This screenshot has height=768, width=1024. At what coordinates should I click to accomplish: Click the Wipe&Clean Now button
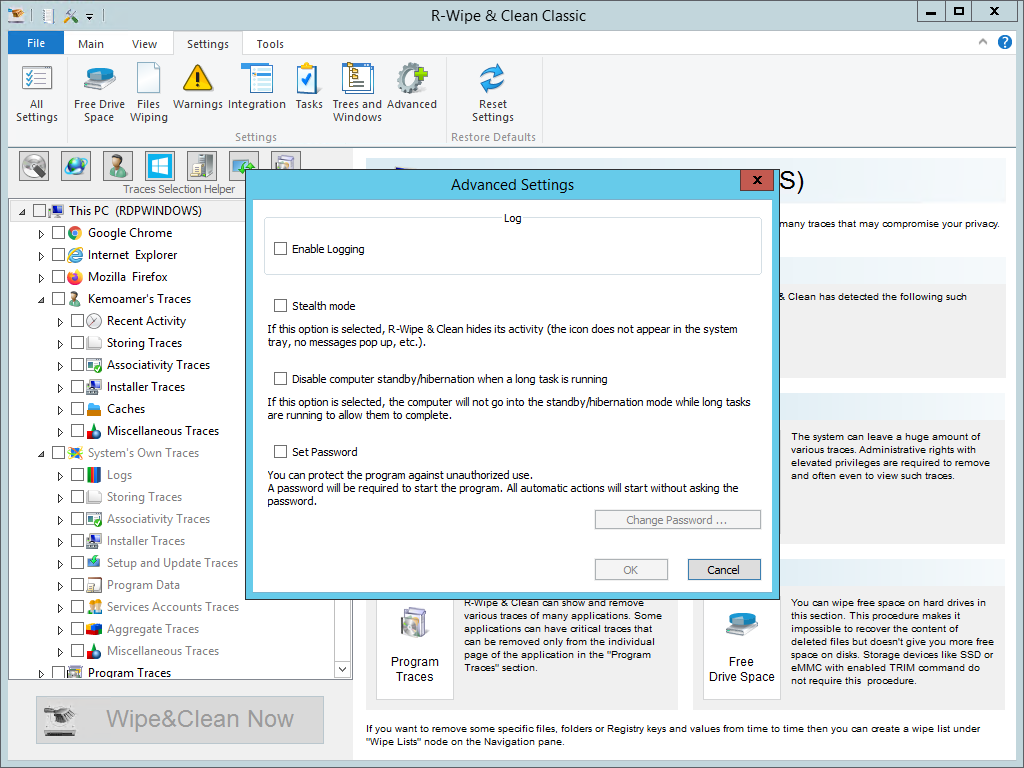click(x=180, y=720)
